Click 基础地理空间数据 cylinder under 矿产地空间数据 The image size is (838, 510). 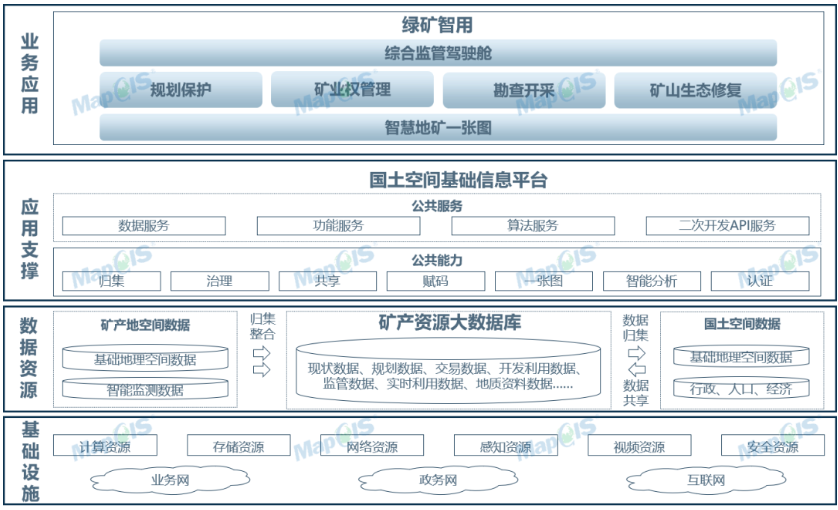point(145,358)
